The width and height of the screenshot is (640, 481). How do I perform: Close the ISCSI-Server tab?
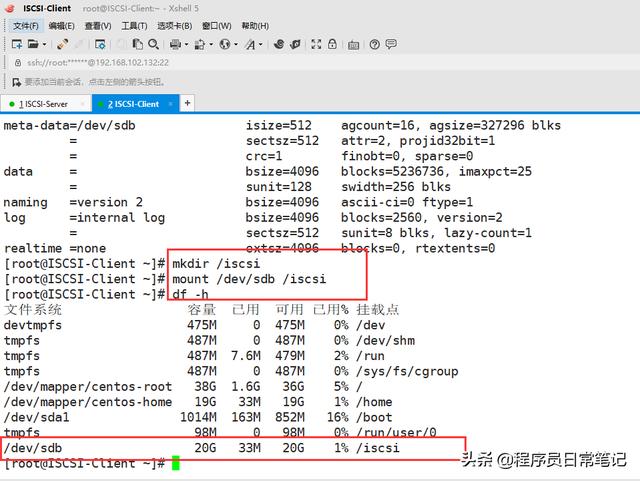tap(83, 104)
